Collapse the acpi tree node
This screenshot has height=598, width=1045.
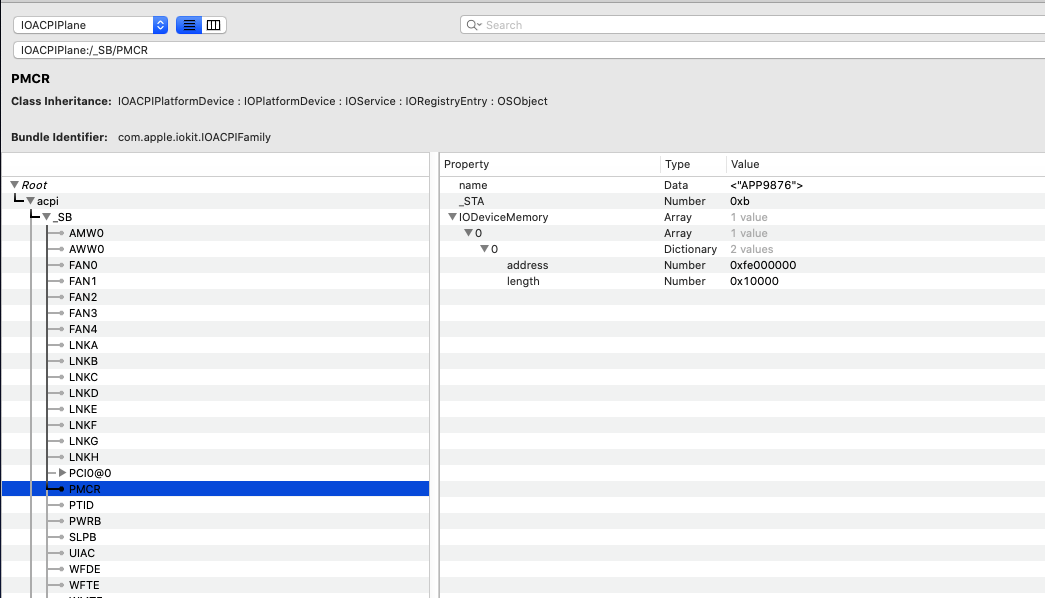click(x=30, y=201)
